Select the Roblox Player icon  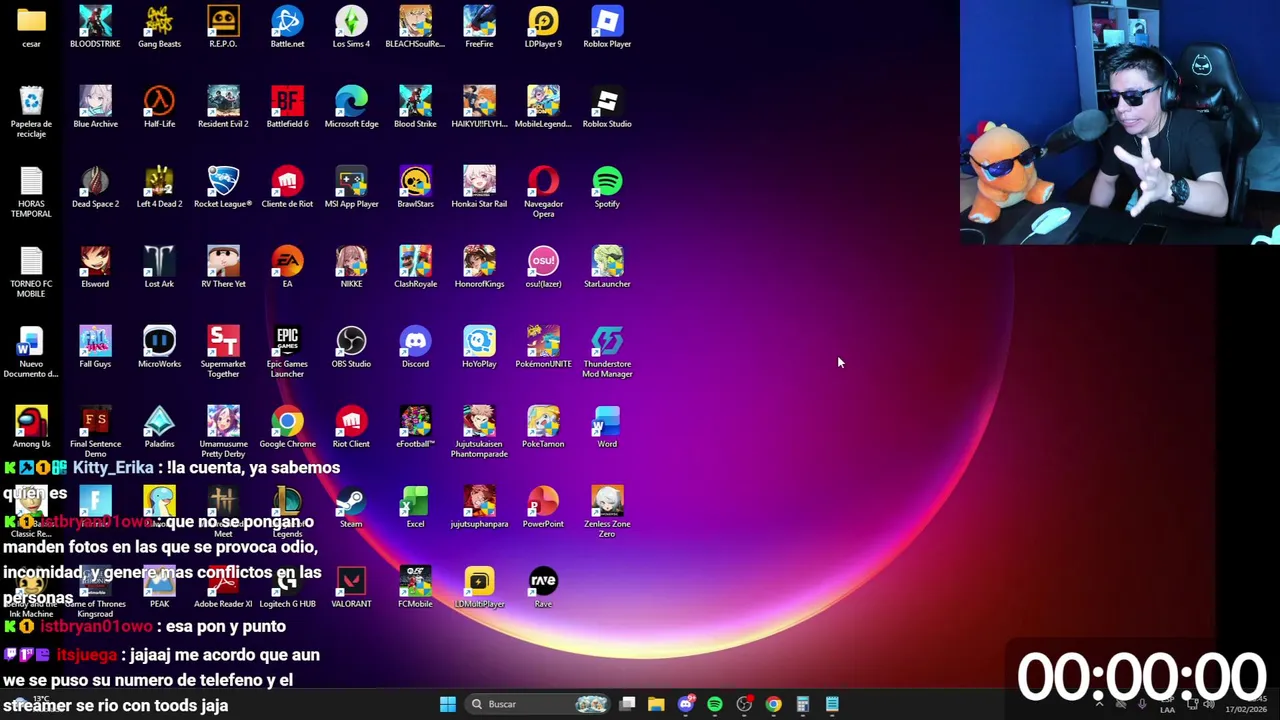coord(607,27)
